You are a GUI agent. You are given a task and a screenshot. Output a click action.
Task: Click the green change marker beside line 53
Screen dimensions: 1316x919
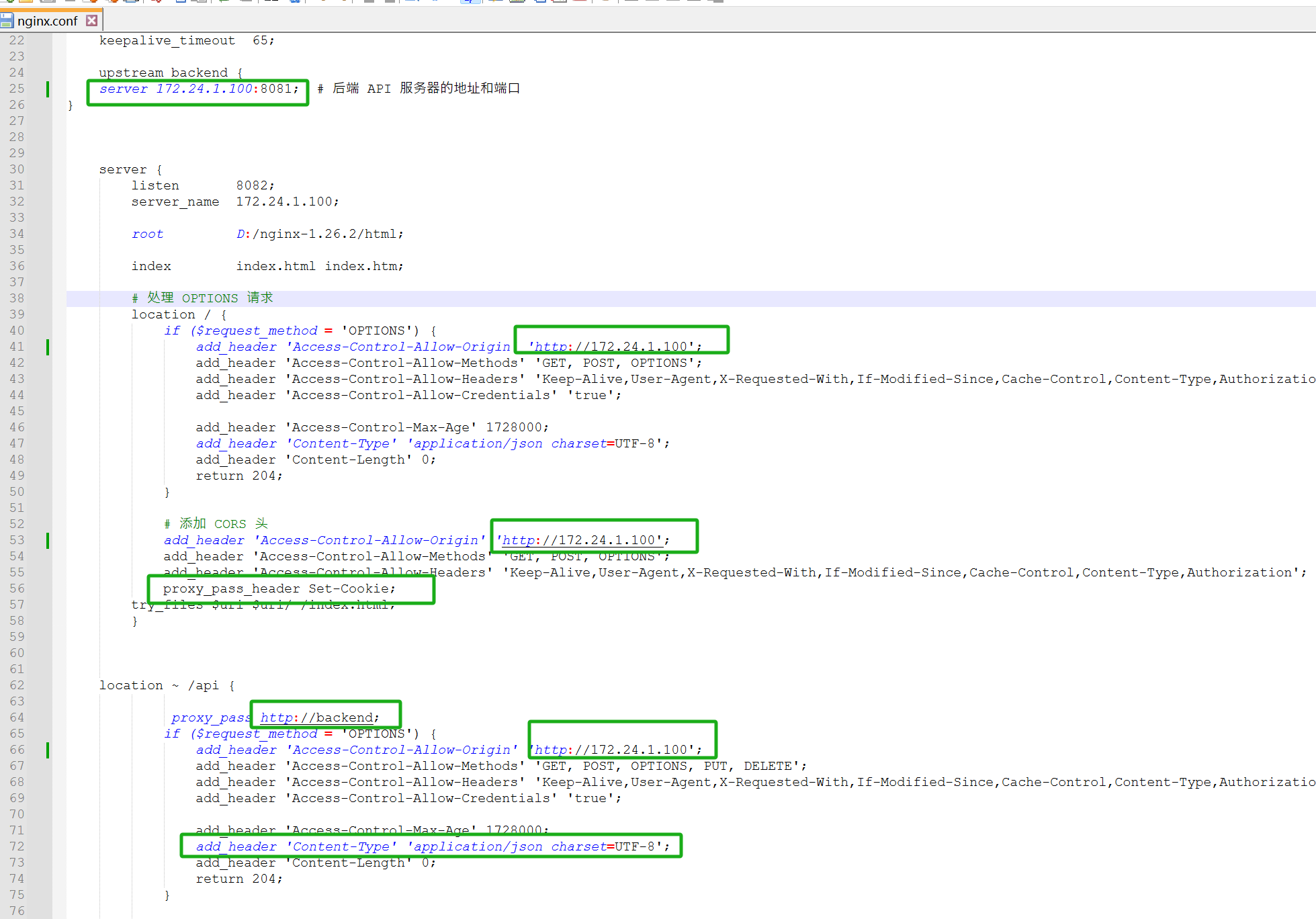pyautogui.click(x=48, y=540)
